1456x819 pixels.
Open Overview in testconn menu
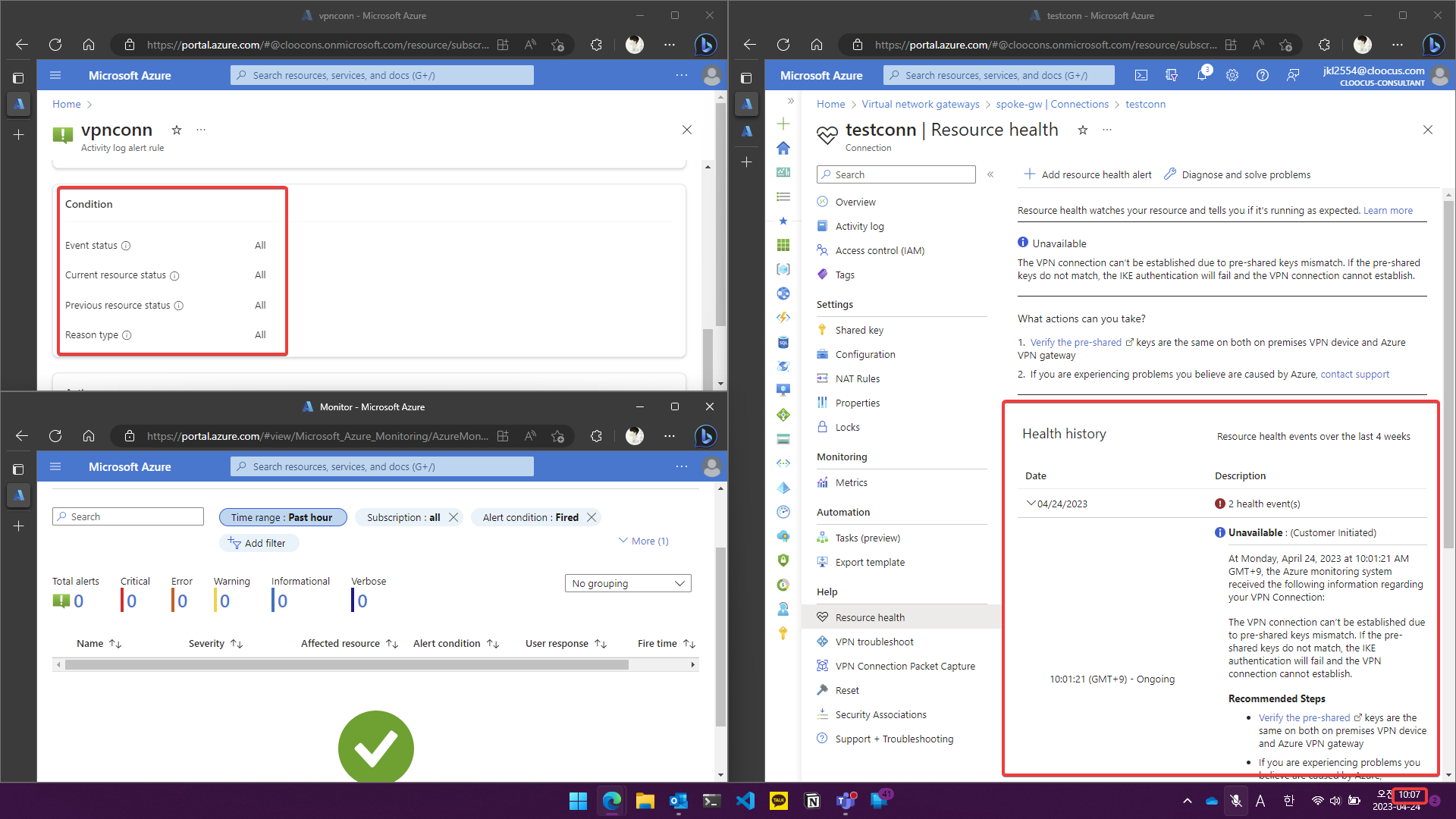click(855, 202)
